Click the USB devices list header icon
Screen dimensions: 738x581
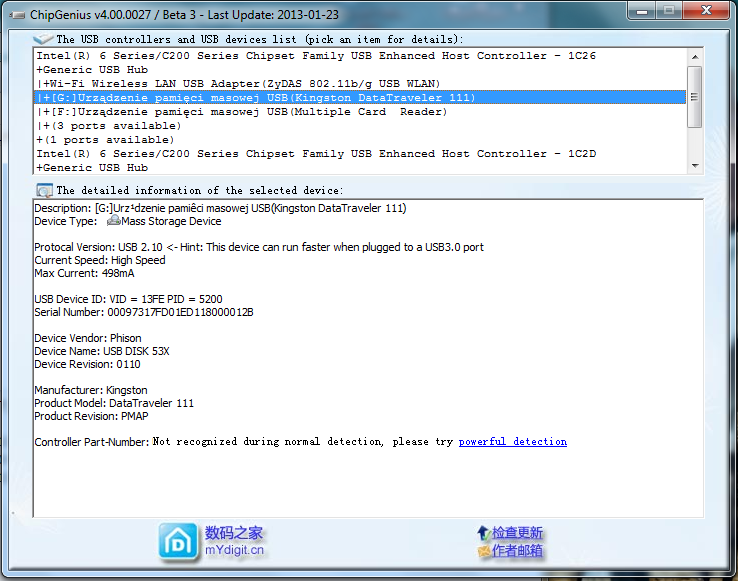(x=43, y=39)
